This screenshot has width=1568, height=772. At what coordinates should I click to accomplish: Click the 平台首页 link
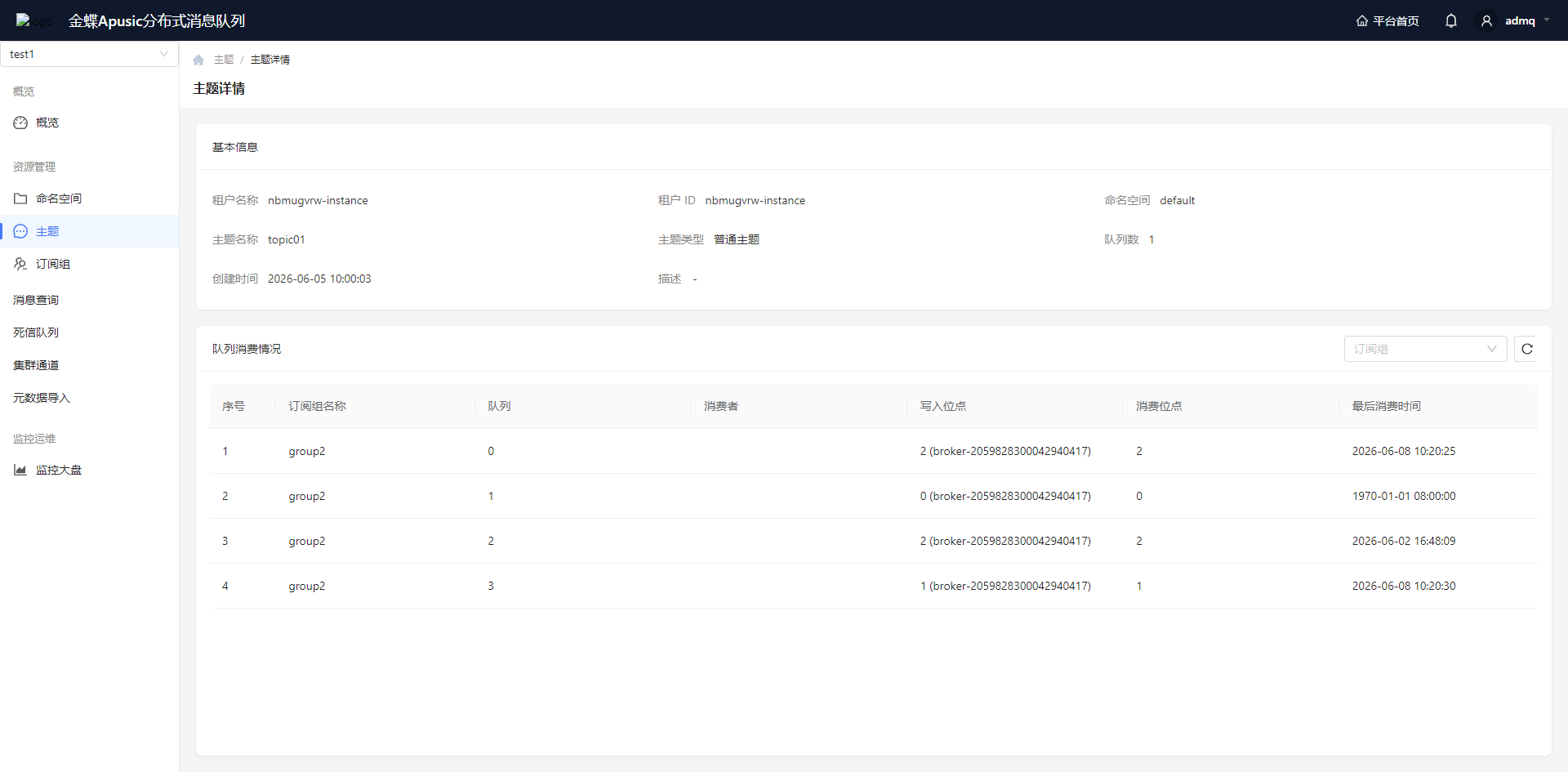pos(1396,21)
